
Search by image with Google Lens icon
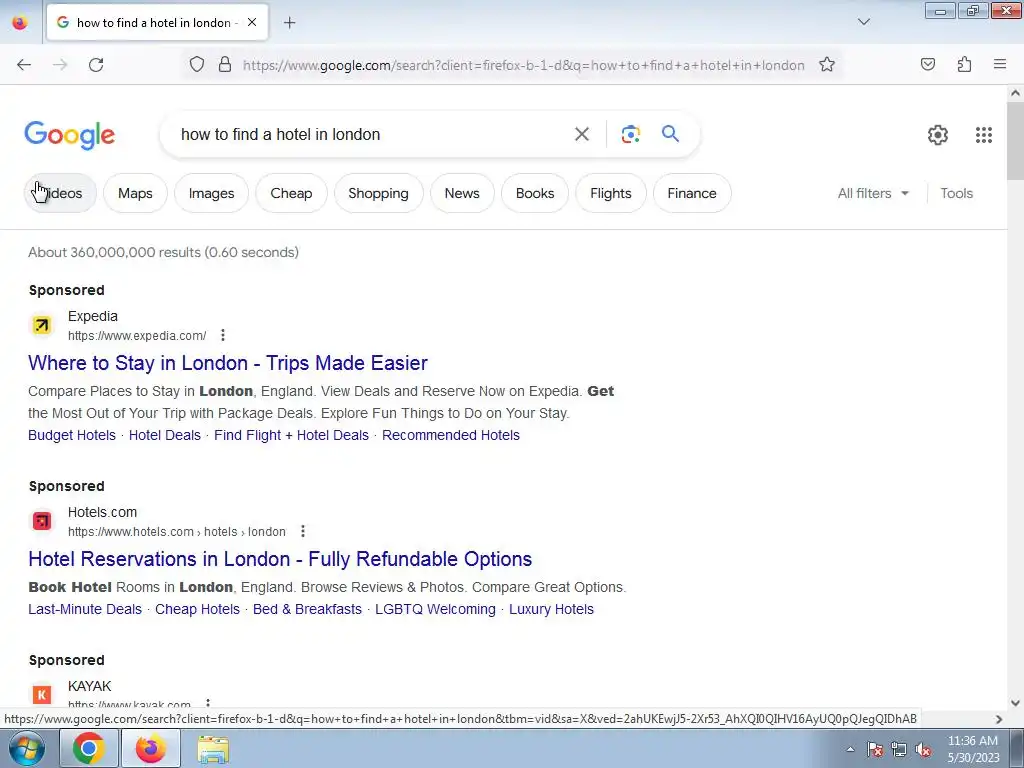[630, 134]
